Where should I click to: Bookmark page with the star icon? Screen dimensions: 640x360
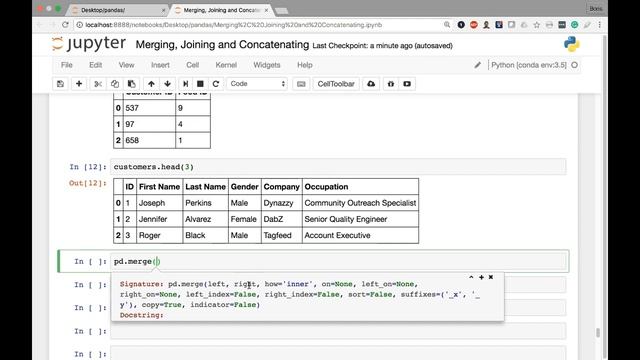[537, 25]
